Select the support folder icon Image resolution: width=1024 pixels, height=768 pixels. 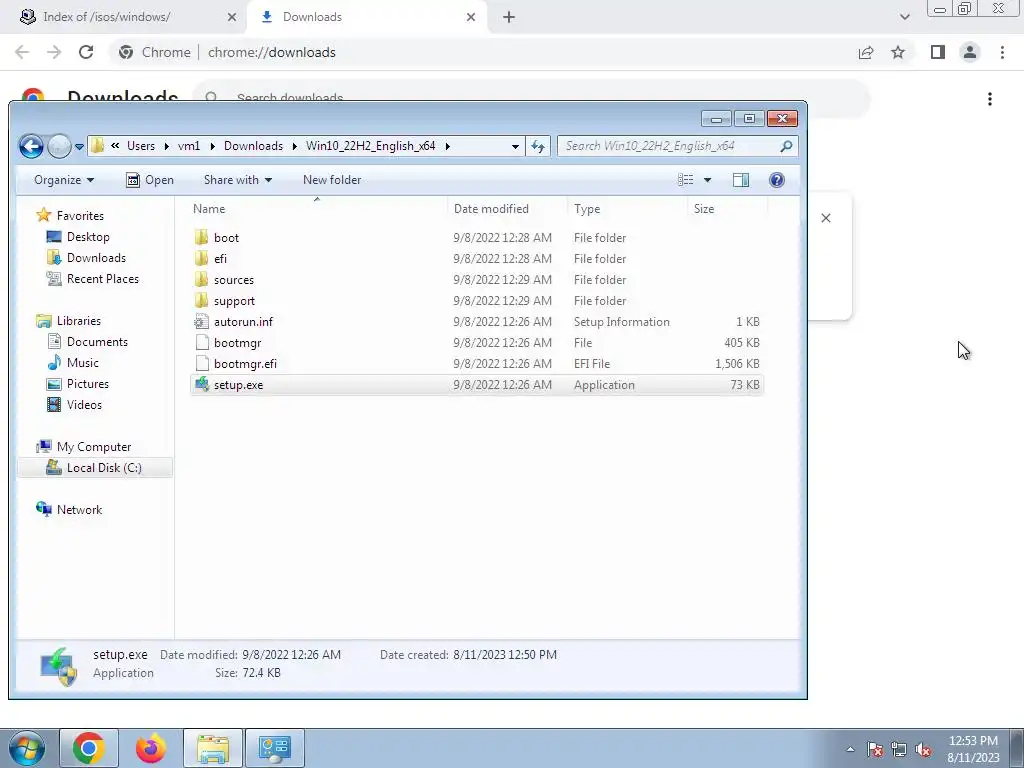click(x=202, y=300)
